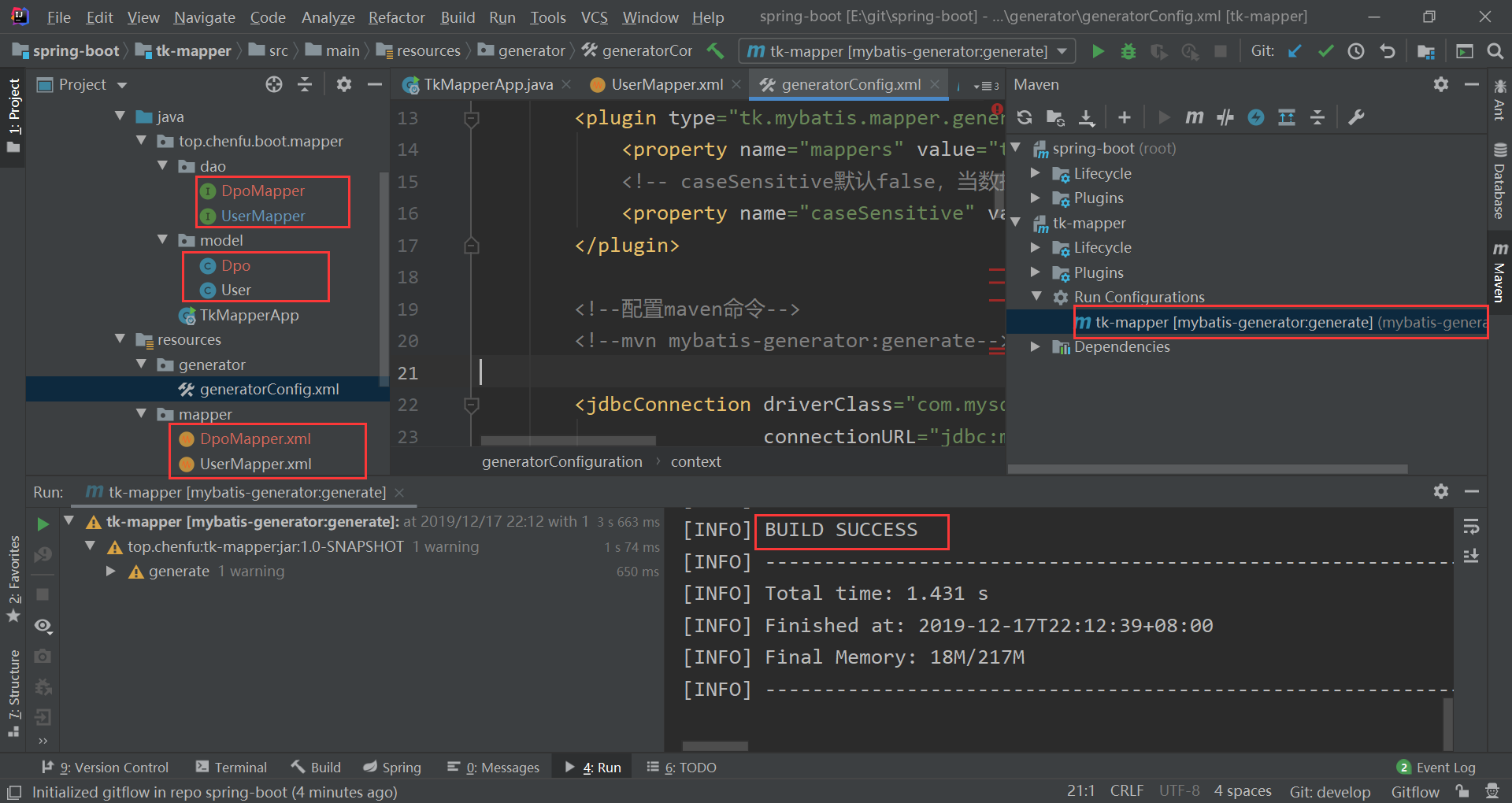
Task: Open the VCS menu
Action: [x=595, y=17]
